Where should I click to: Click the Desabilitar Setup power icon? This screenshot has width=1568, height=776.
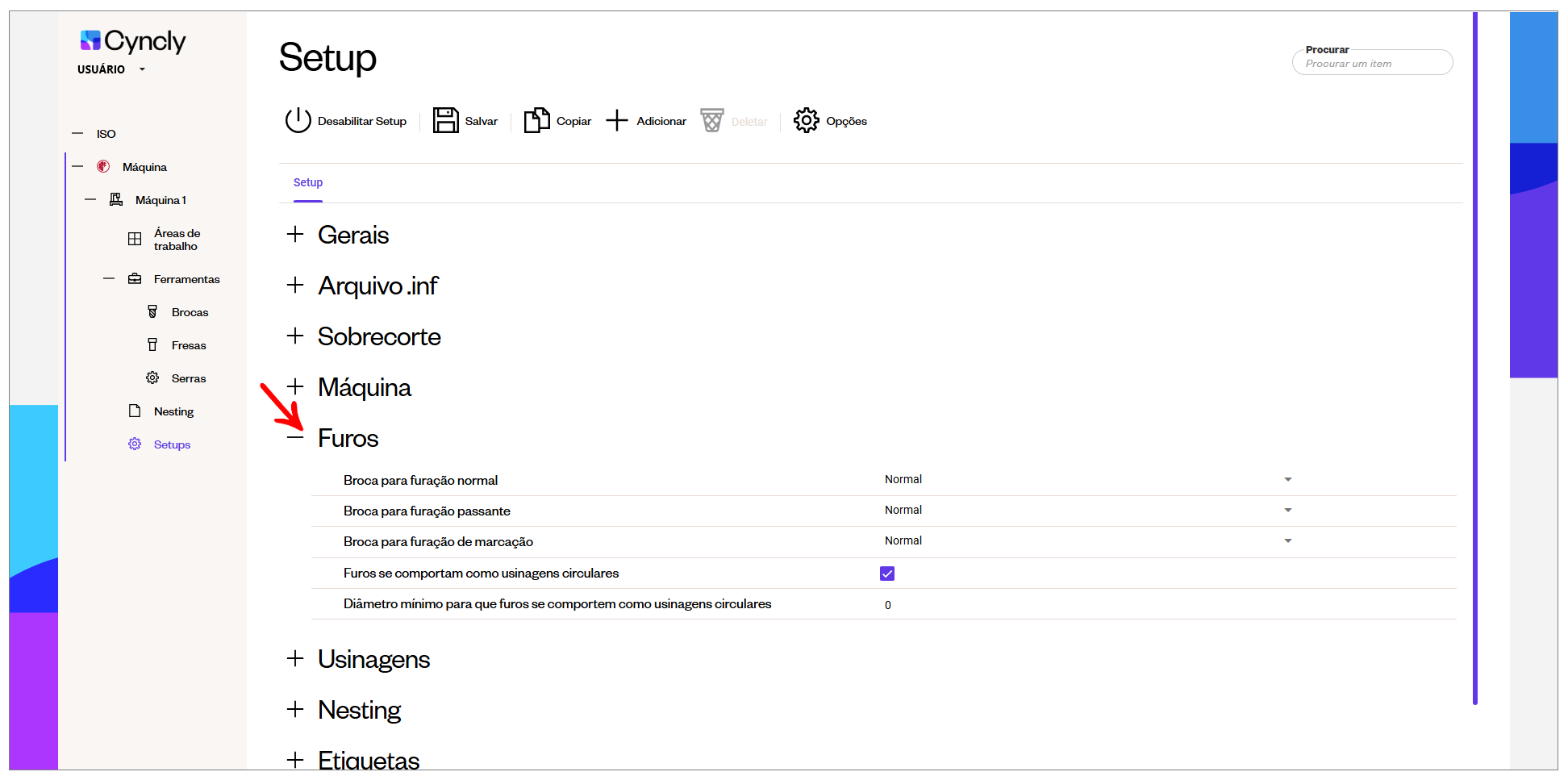(298, 121)
